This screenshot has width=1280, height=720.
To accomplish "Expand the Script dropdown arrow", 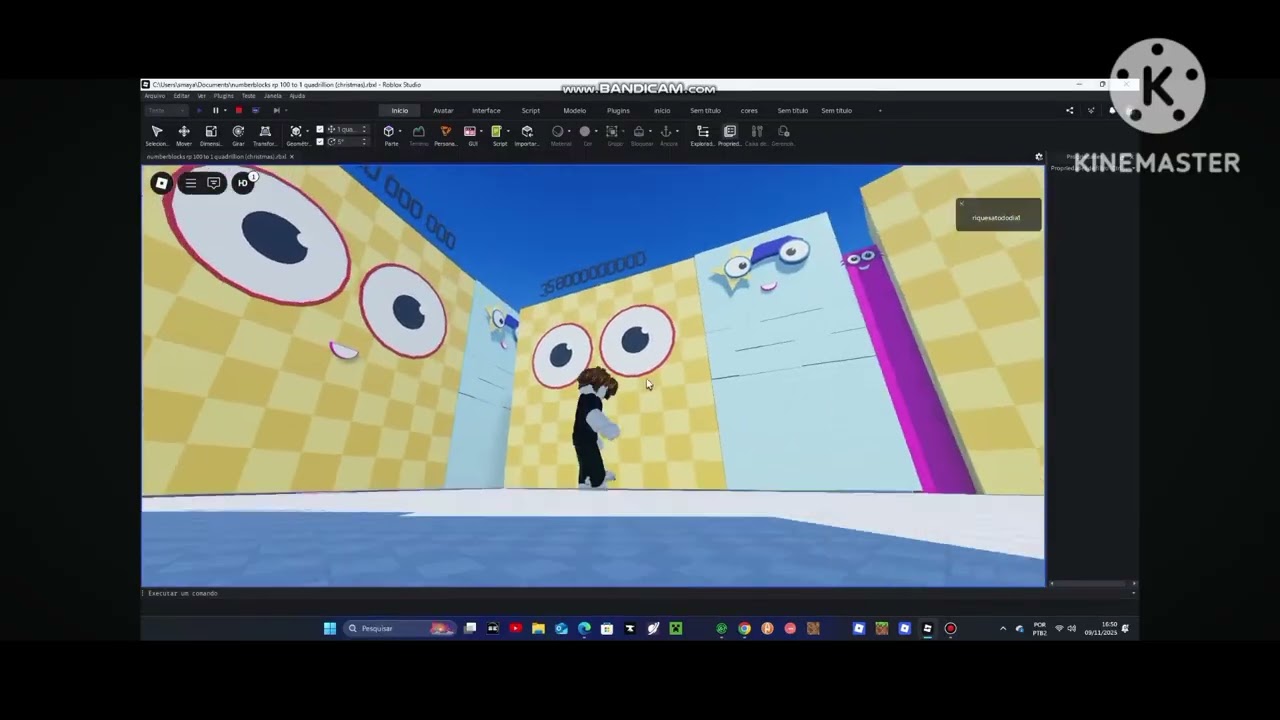I will 508,131.
